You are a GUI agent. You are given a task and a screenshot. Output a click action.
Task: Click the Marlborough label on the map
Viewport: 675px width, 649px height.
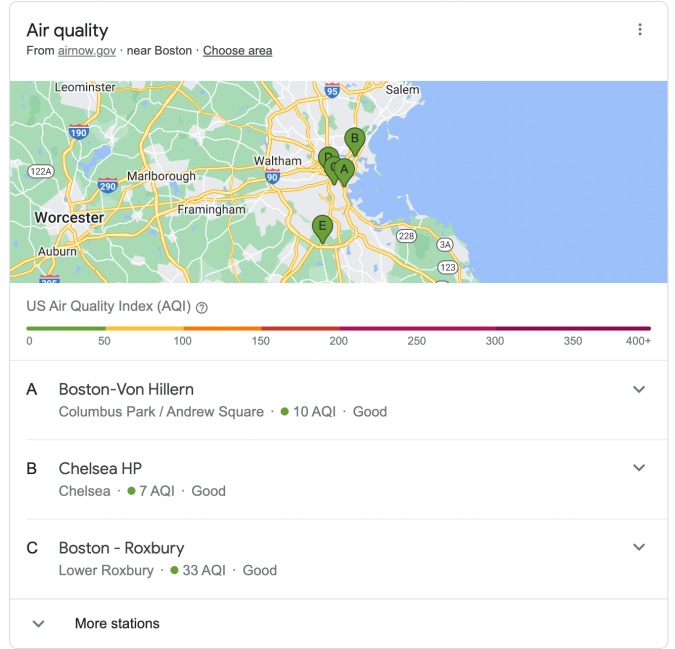pyautogui.click(x=161, y=176)
